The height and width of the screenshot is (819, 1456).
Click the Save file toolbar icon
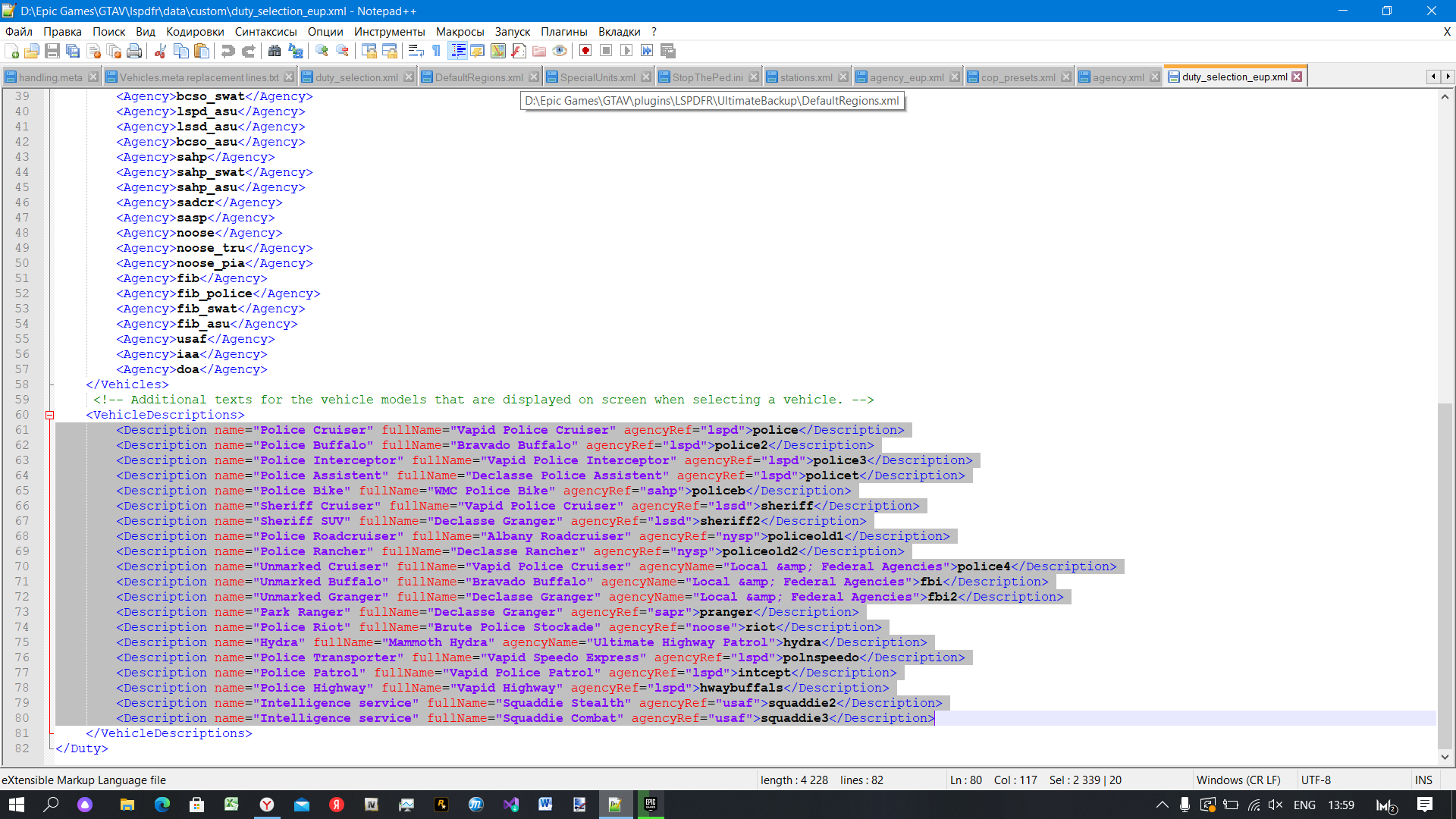pos(52,51)
